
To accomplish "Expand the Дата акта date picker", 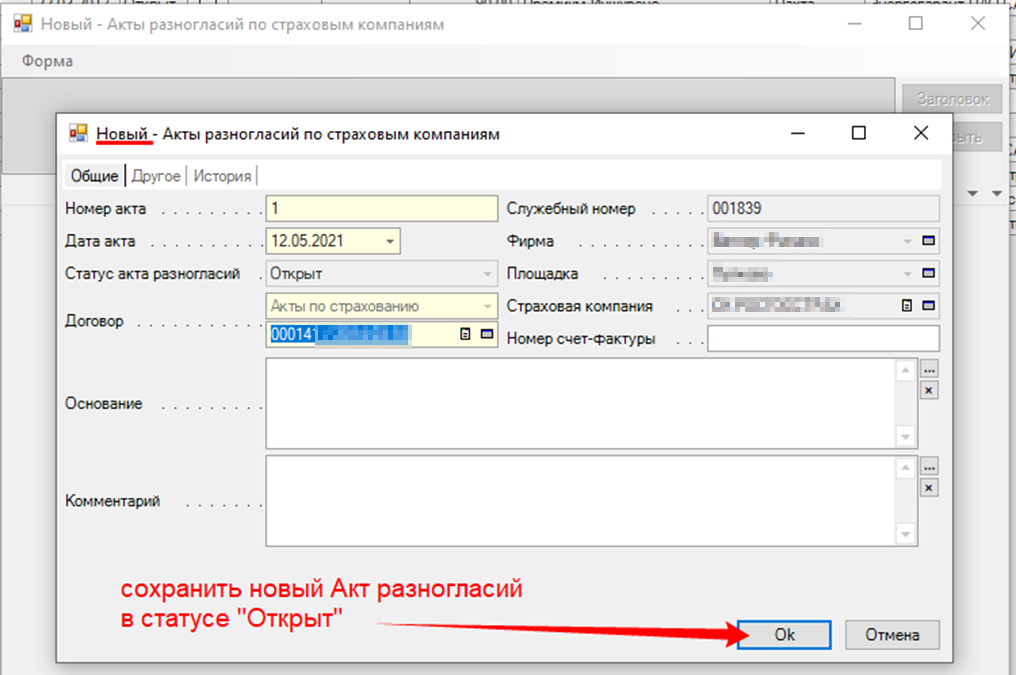I will [x=389, y=241].
